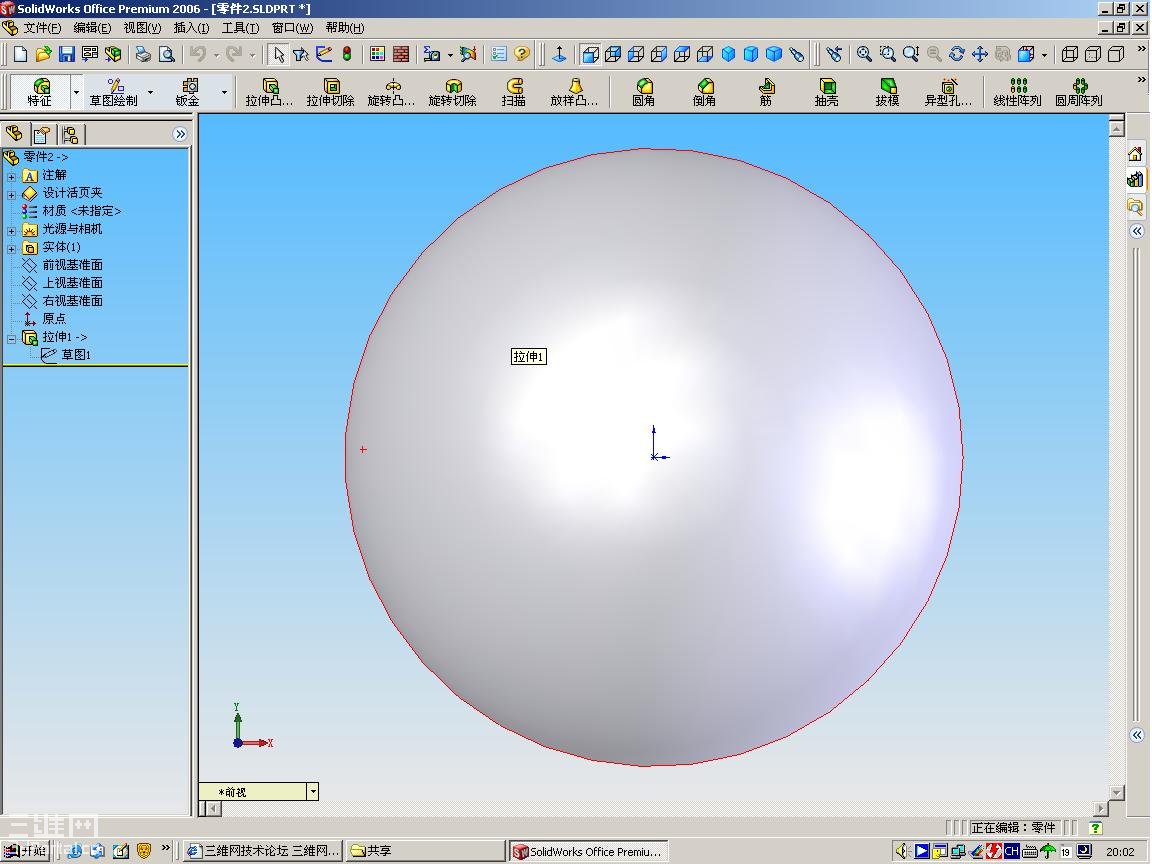Open dropdown arrow next to 草图绘制 button
Image resolution: width=1152 pixels, height=864 pixels.
coord(151,92)
